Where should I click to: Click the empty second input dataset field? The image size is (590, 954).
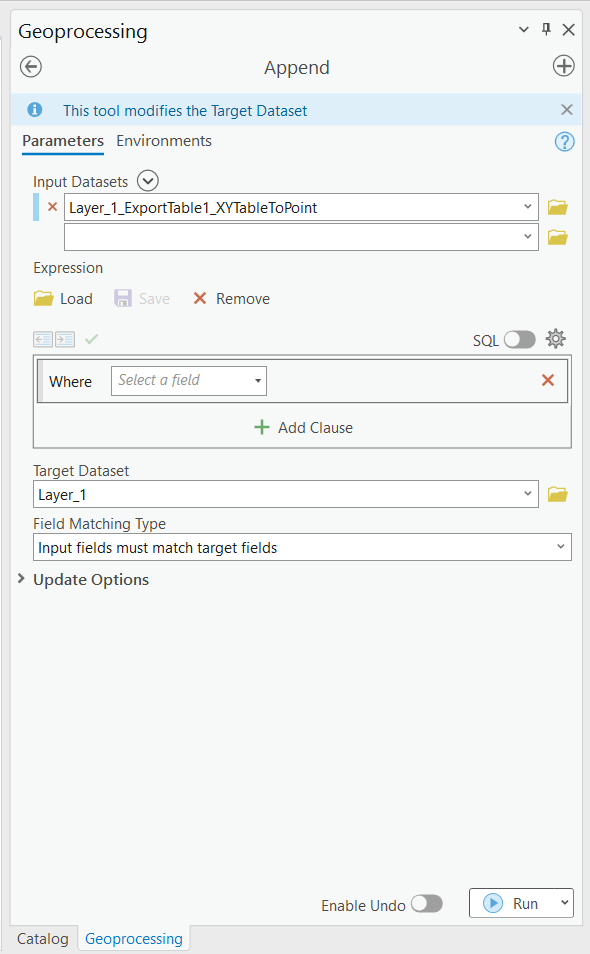[x=295, y=237]
